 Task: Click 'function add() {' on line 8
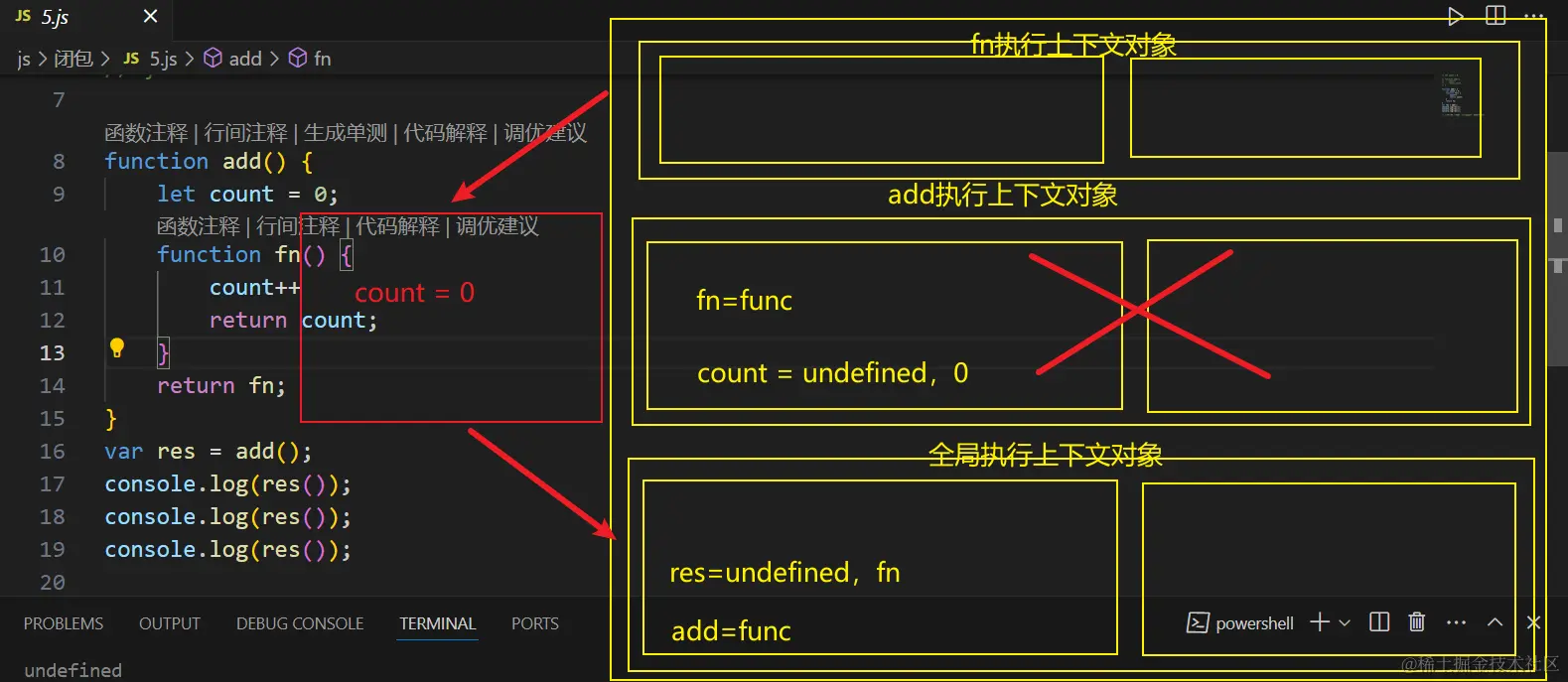(209, 161)
